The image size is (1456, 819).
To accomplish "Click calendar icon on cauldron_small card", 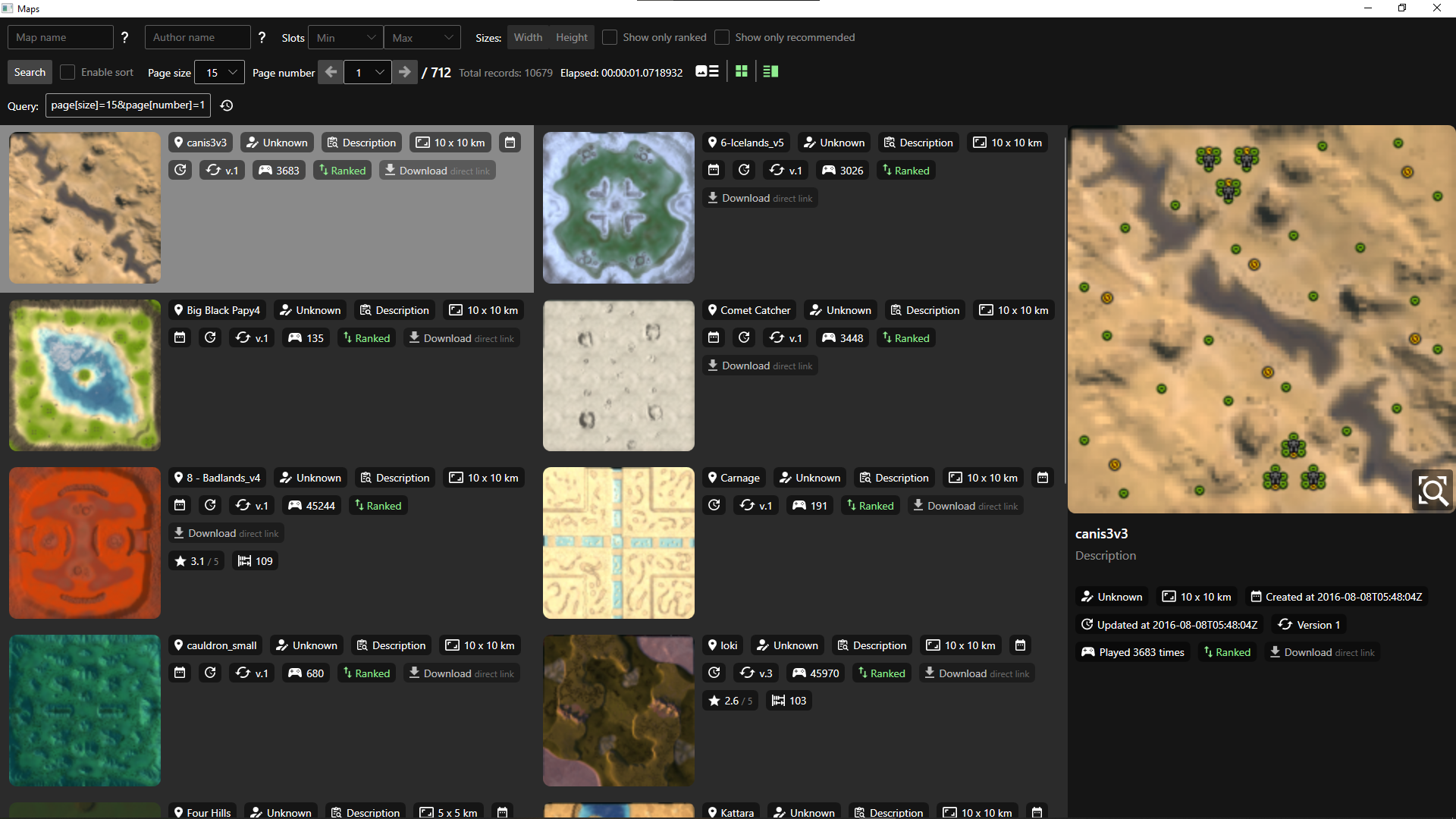I will tap(180, 673).
